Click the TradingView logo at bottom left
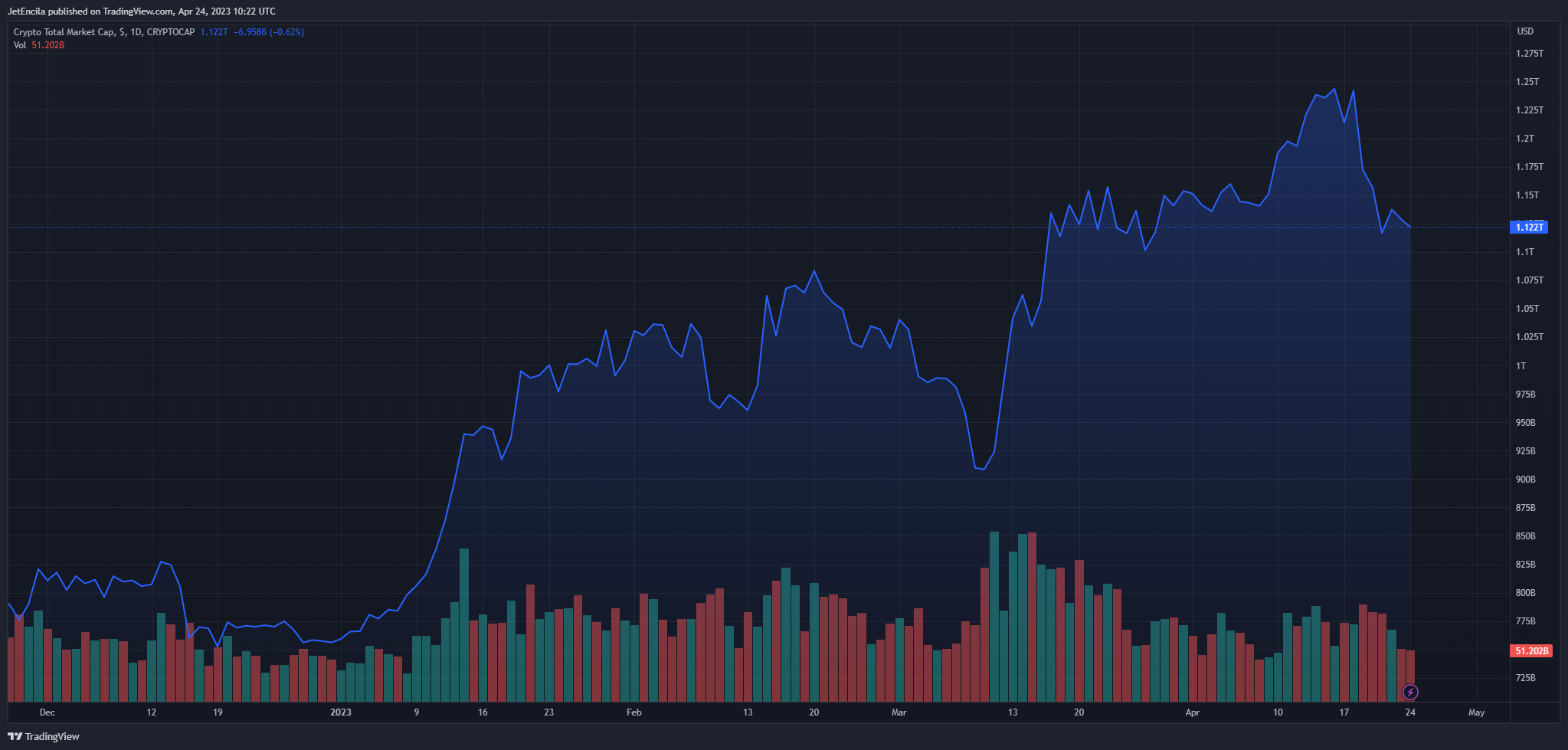 click(44, 736)
